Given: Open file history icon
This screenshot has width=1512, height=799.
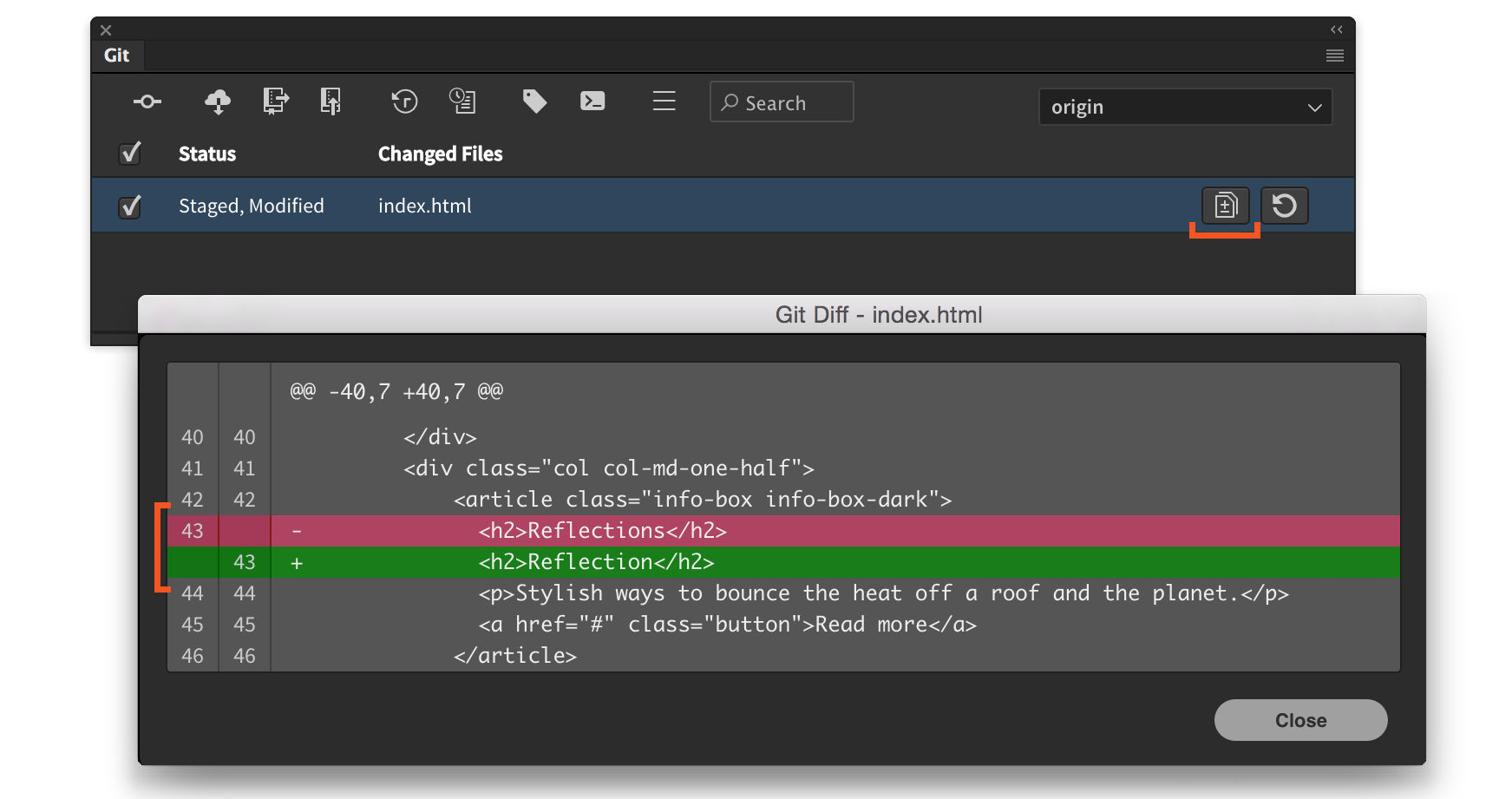Looking at the screenshot, I should click(462, 102).
